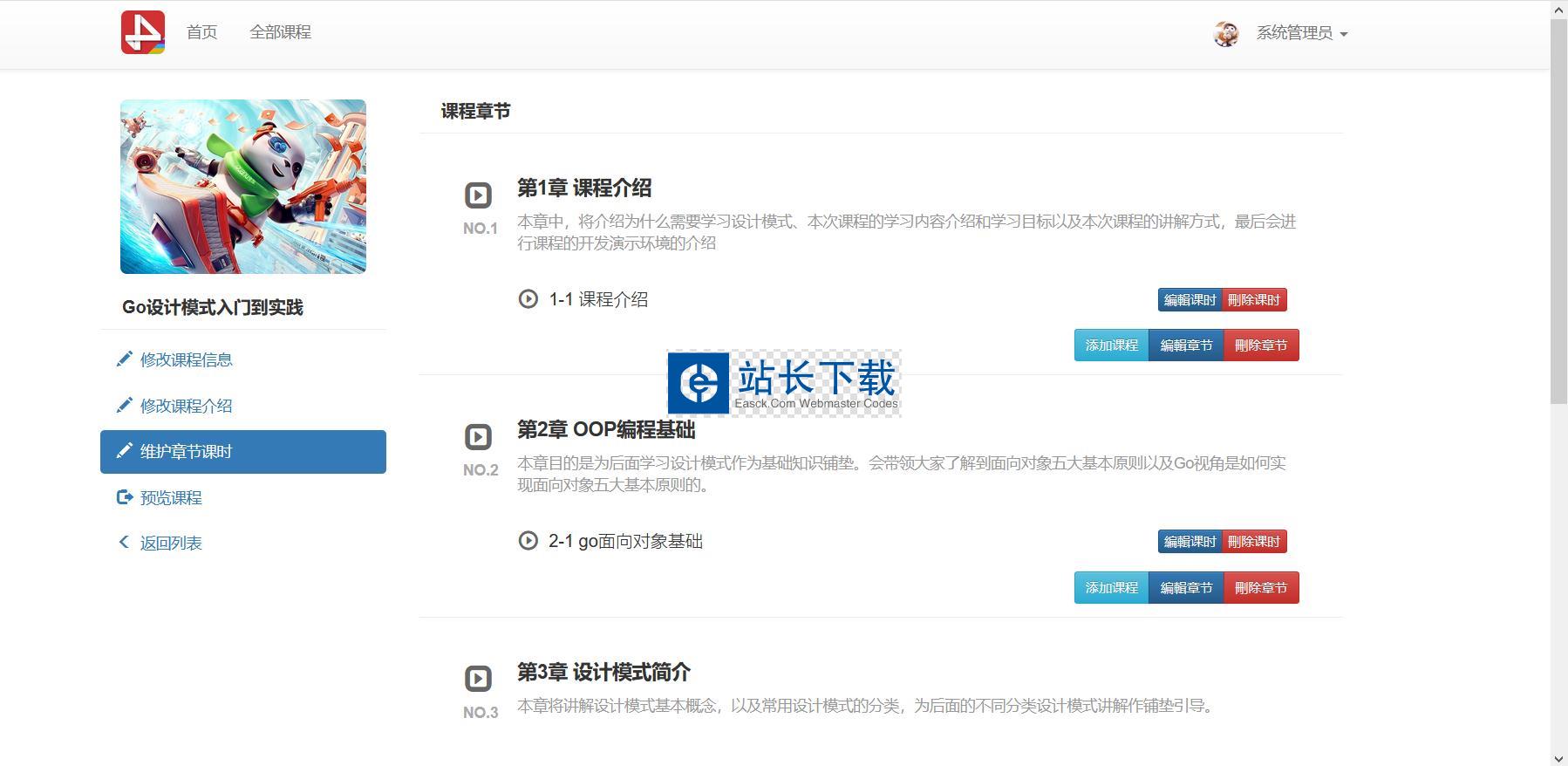
Task: Open the 系统管理员 user dropdown
Action: click(x=1301, y=33)
